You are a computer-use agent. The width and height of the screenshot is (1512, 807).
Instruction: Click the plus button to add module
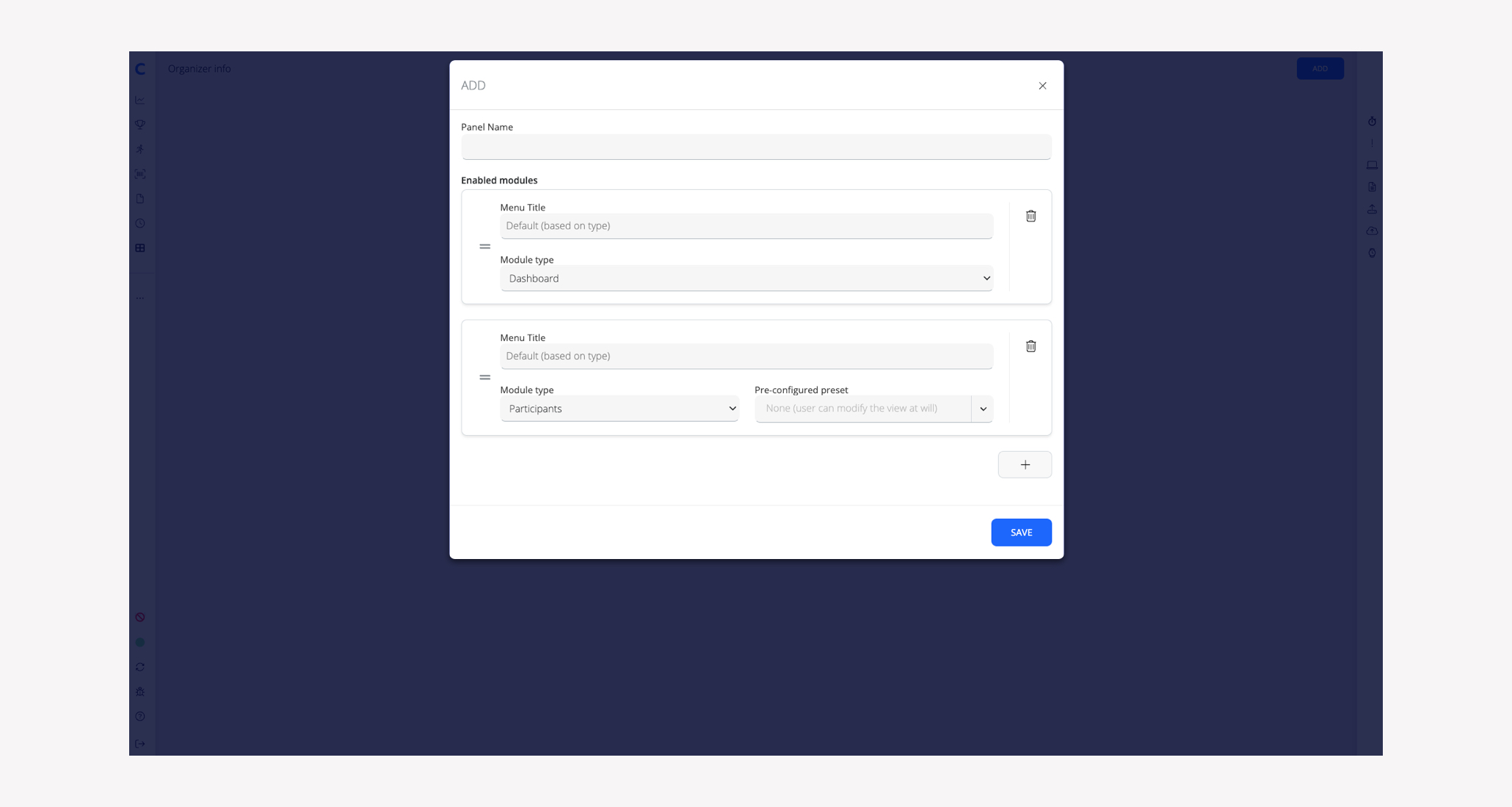click(1025, 464)
